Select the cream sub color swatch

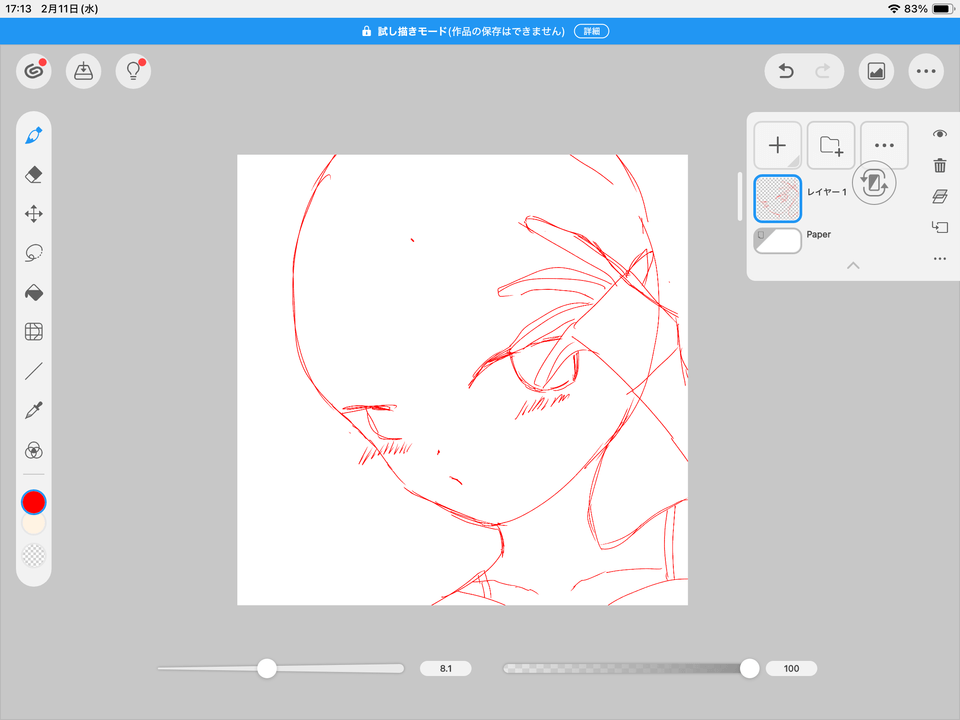tap(34, 524)
